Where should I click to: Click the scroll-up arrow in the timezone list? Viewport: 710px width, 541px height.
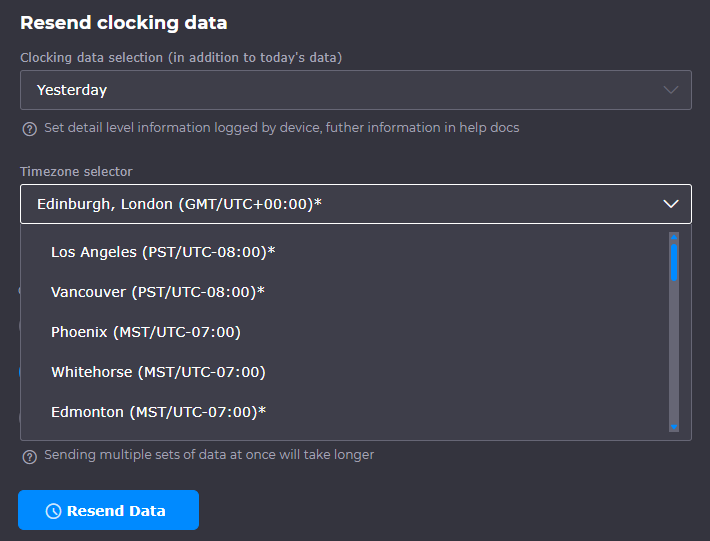[x=674, y=238]
